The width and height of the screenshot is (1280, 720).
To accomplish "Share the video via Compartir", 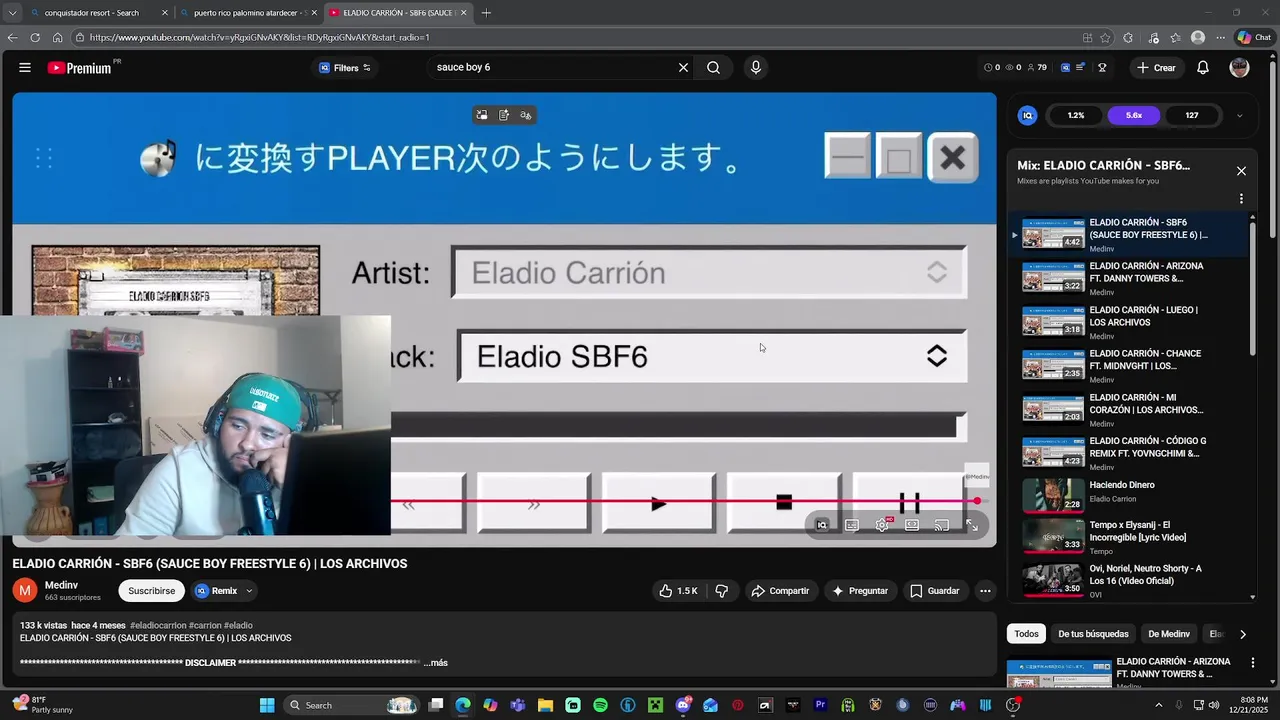I will click(x=780, y=591).
